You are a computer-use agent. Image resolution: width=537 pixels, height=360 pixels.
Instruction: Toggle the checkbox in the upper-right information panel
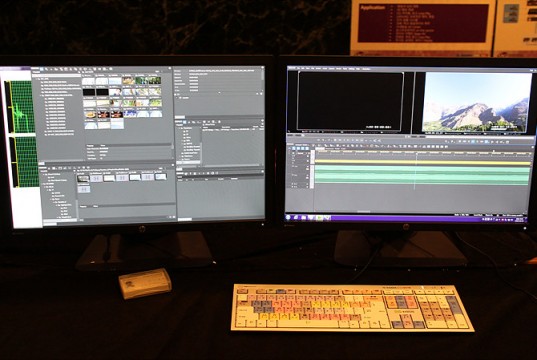coord(181,98)
